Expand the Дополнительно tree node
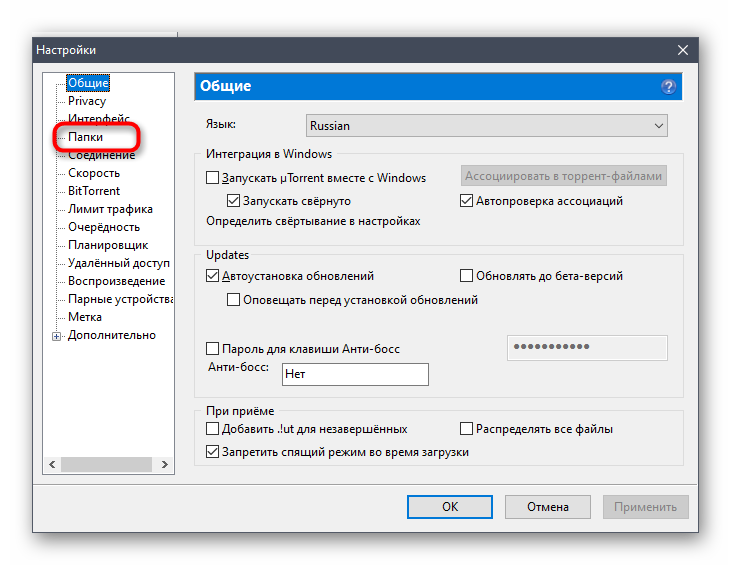Image resolution: width=731 pixels, height=565 pixels. pyautogui.click(x=56, y=336)
